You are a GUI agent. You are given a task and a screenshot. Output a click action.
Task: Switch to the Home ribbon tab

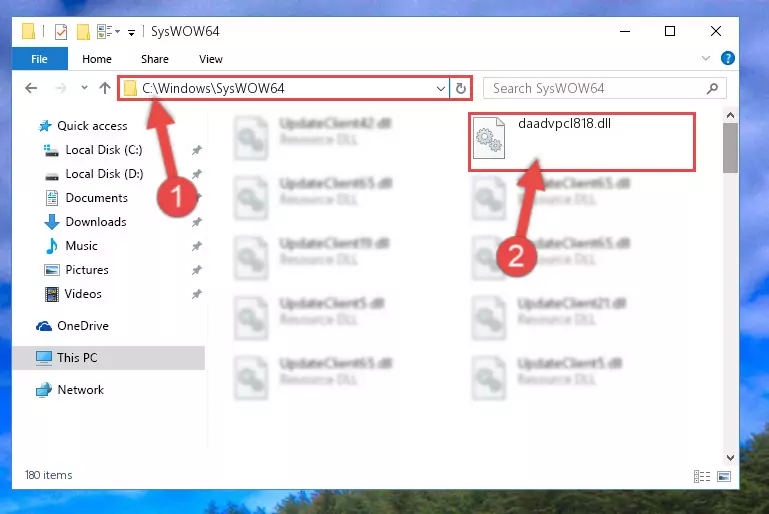click(x=97, y=59)
